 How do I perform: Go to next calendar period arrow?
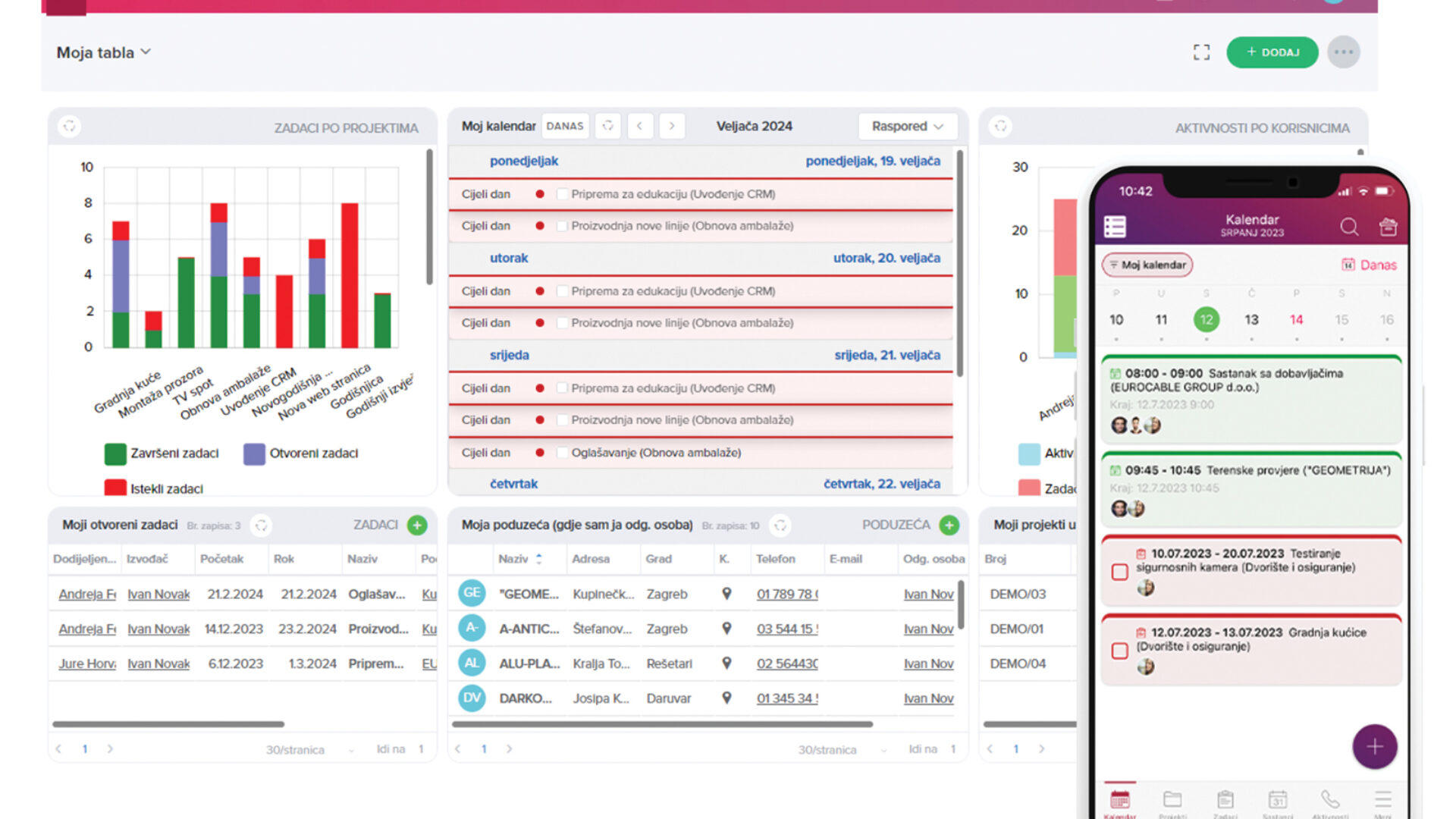click(671, 126)
